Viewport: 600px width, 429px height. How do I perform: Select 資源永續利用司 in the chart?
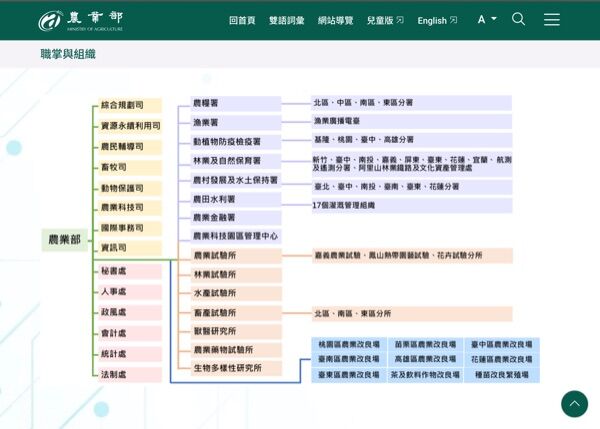click(x=128, y=126)
